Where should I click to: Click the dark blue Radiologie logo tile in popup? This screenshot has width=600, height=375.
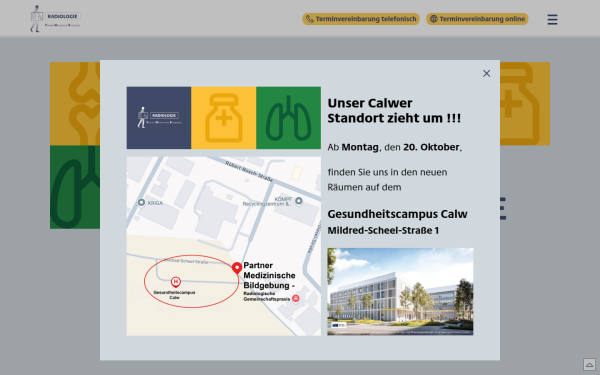point(159,118)
